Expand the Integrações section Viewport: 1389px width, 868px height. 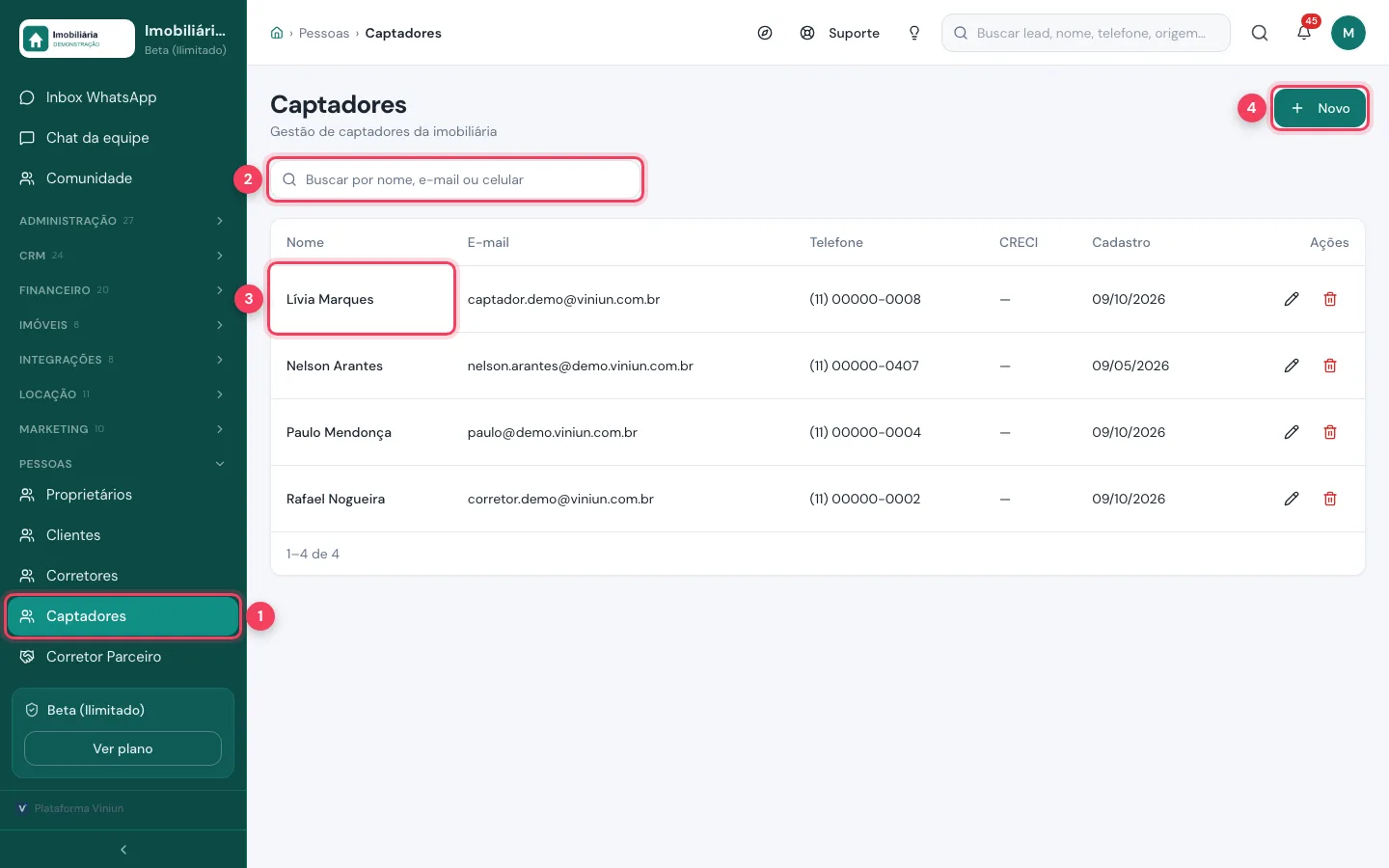[x=123, y=360]
